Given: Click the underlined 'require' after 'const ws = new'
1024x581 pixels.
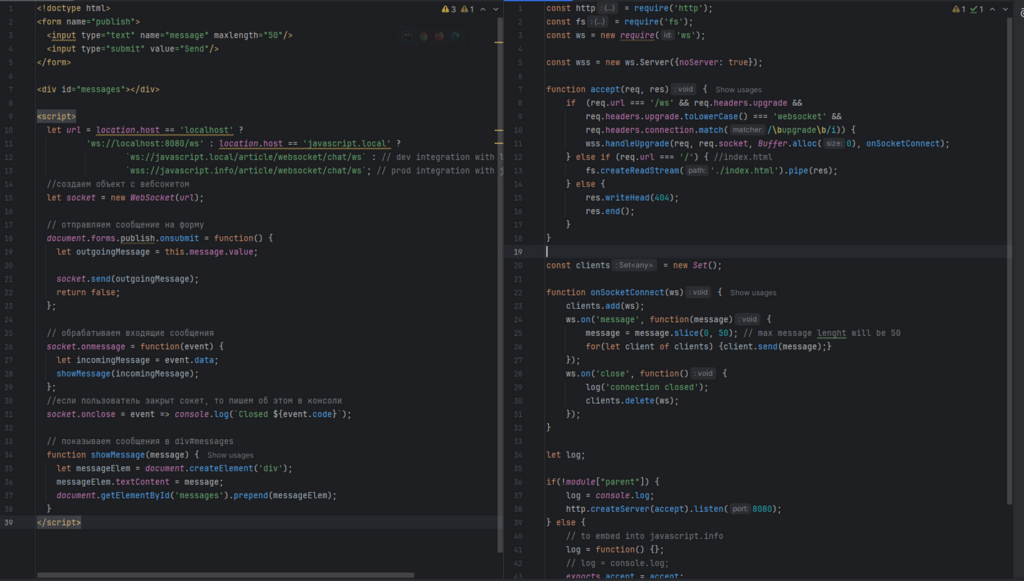Looking at the screenshot, I should click(637, 35).
